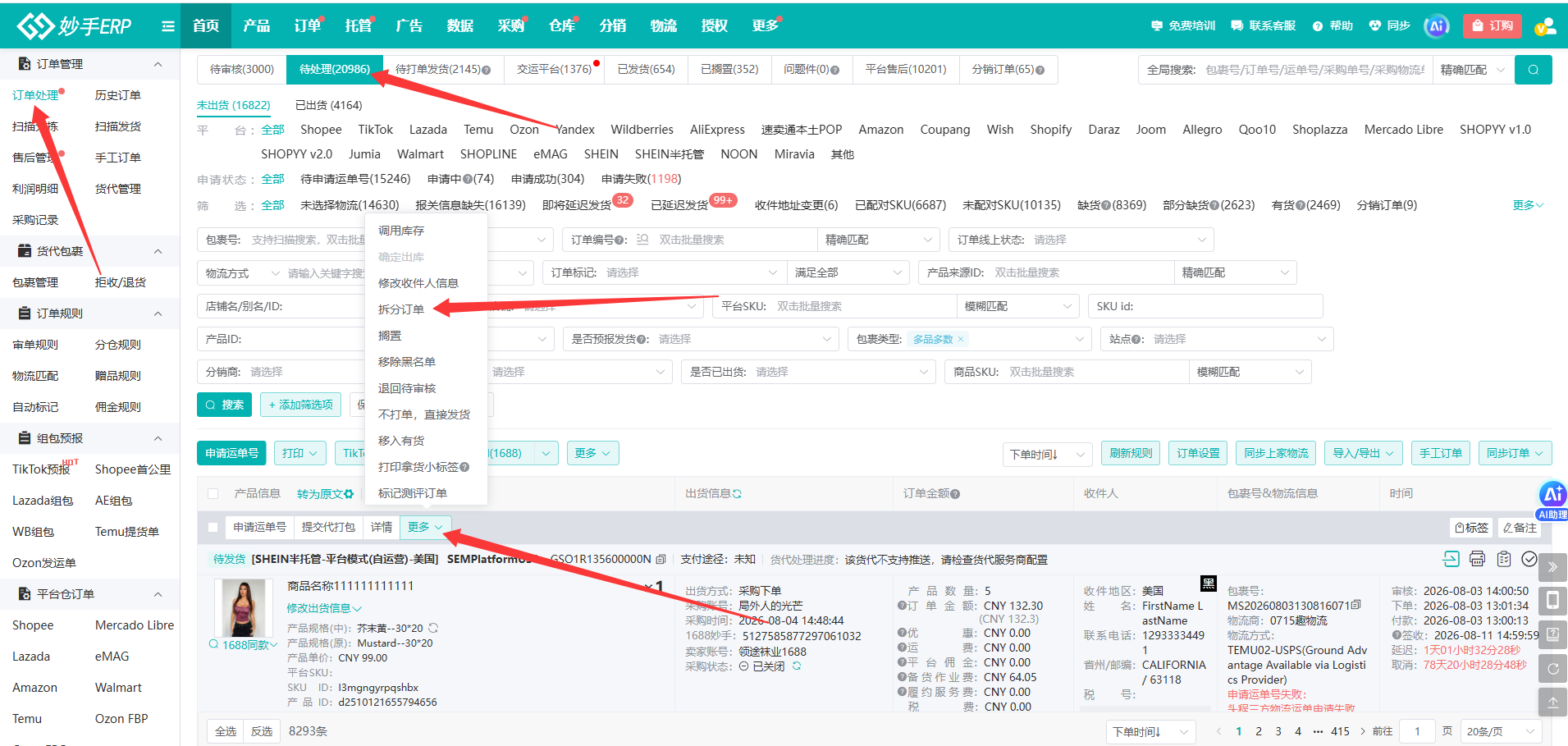Click the 添加筛选项 button
Image resolution: width=1568 pixels, height=746 pixels.
pyautogui.click(x=300, y=405)
